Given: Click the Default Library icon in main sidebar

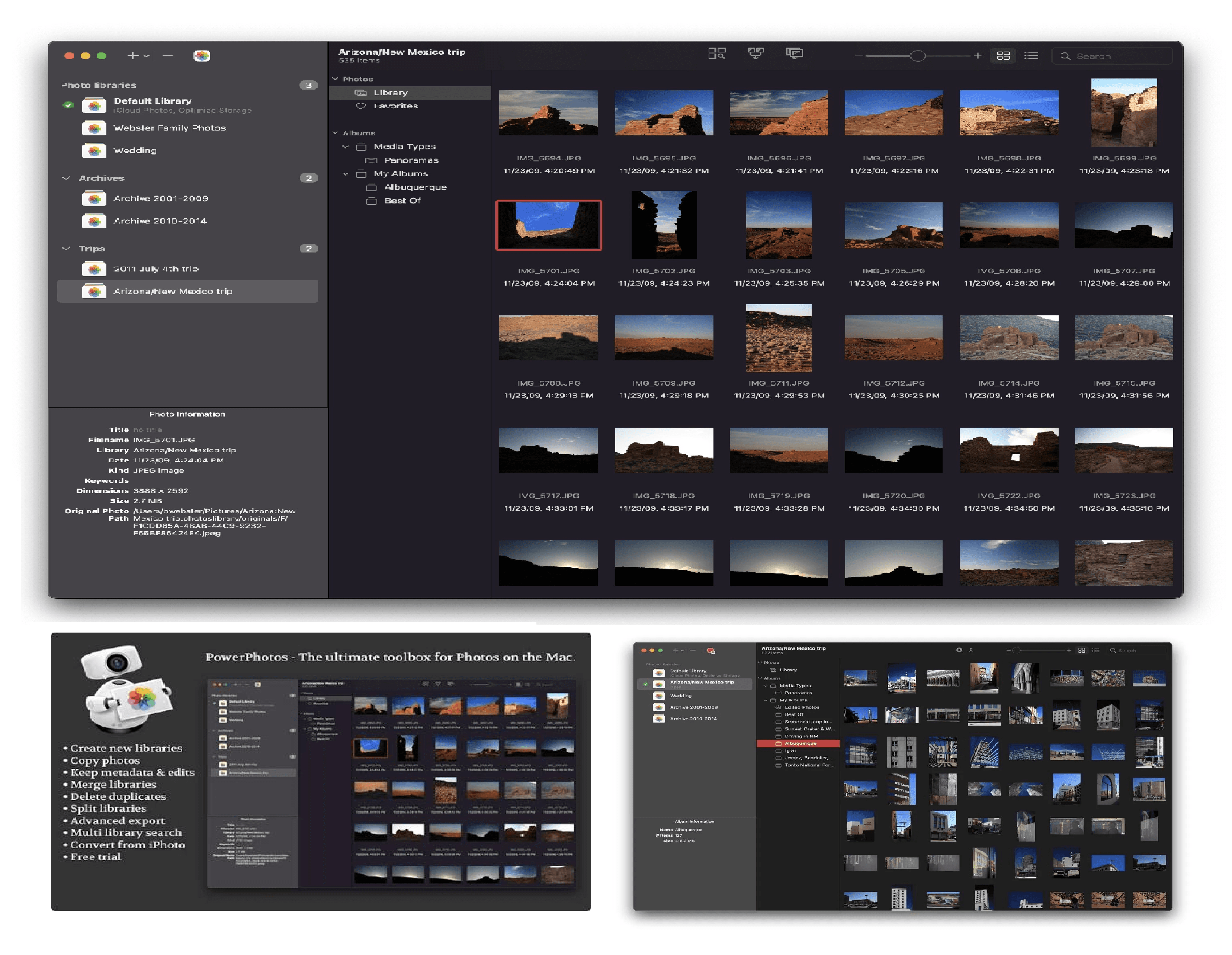Looking at the screenshot, I should [x=94, y=105].
